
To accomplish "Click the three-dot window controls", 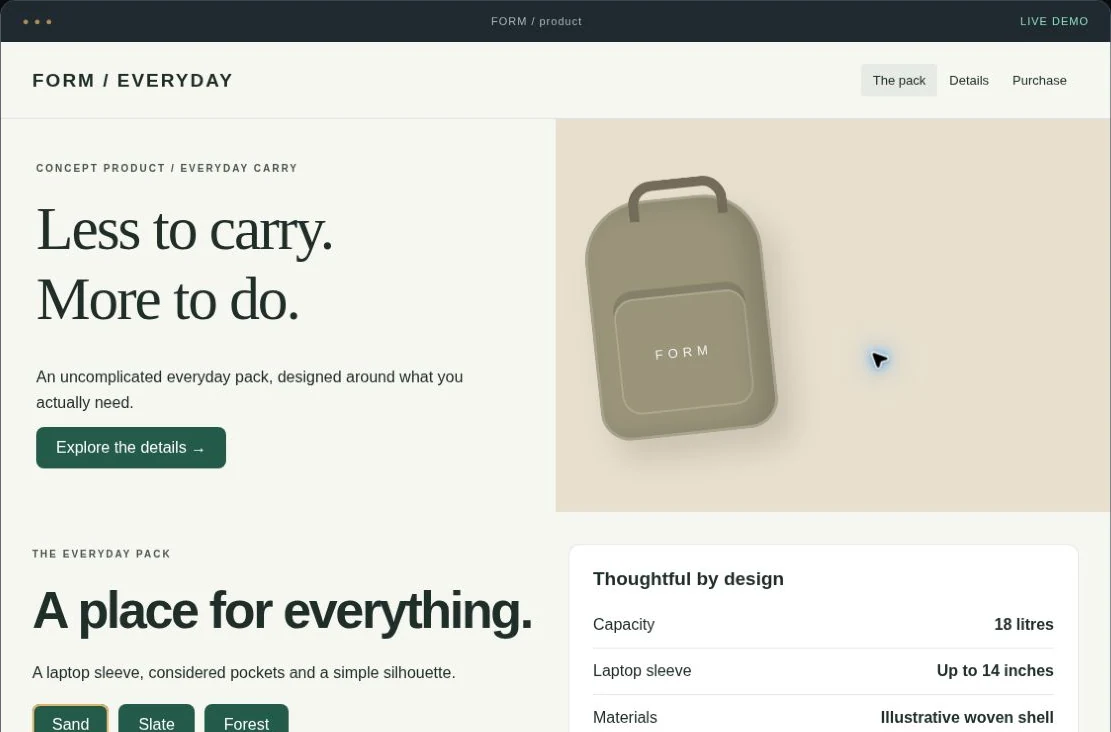I will (37, 22).
